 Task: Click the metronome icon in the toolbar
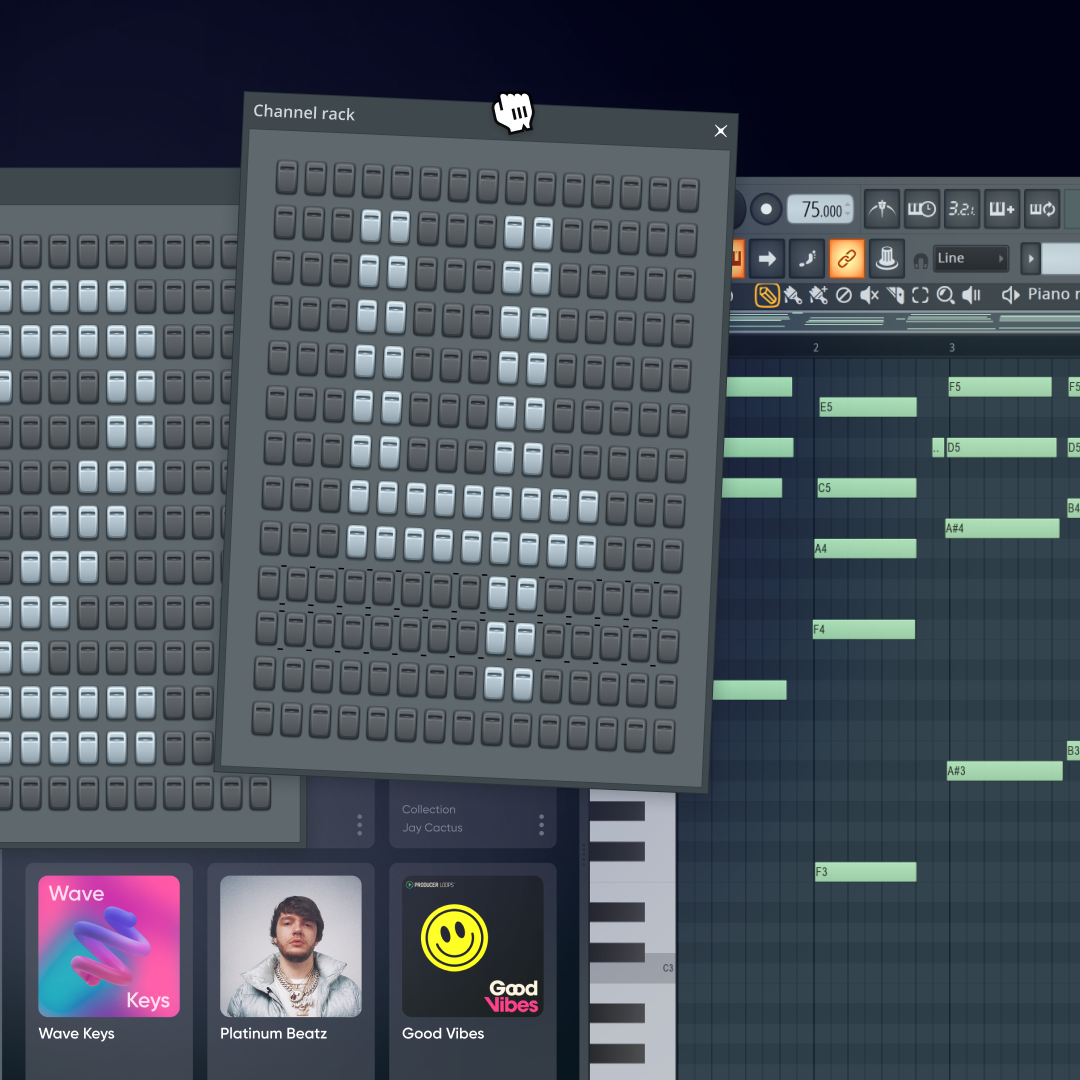(x=881, y=209)
